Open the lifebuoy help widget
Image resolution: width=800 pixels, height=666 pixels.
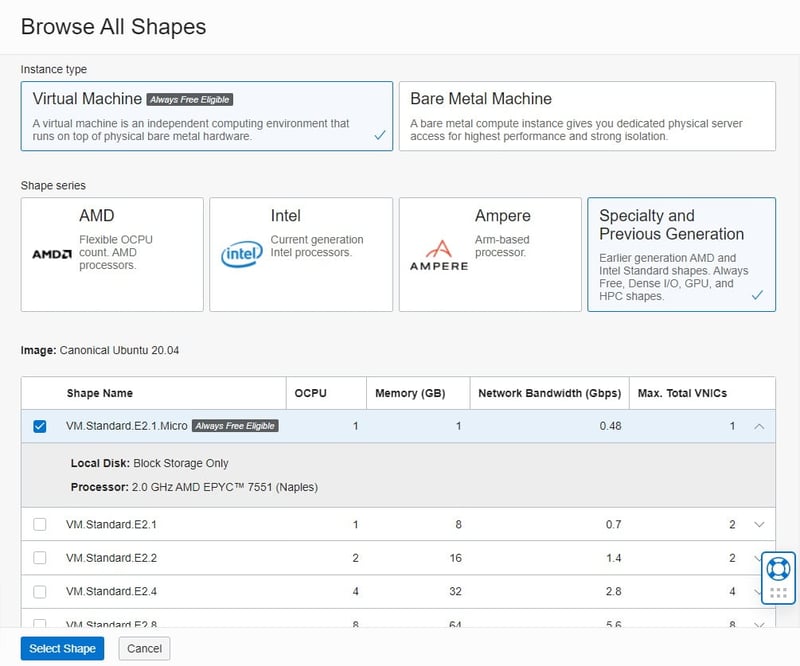(x=778, y=569)
